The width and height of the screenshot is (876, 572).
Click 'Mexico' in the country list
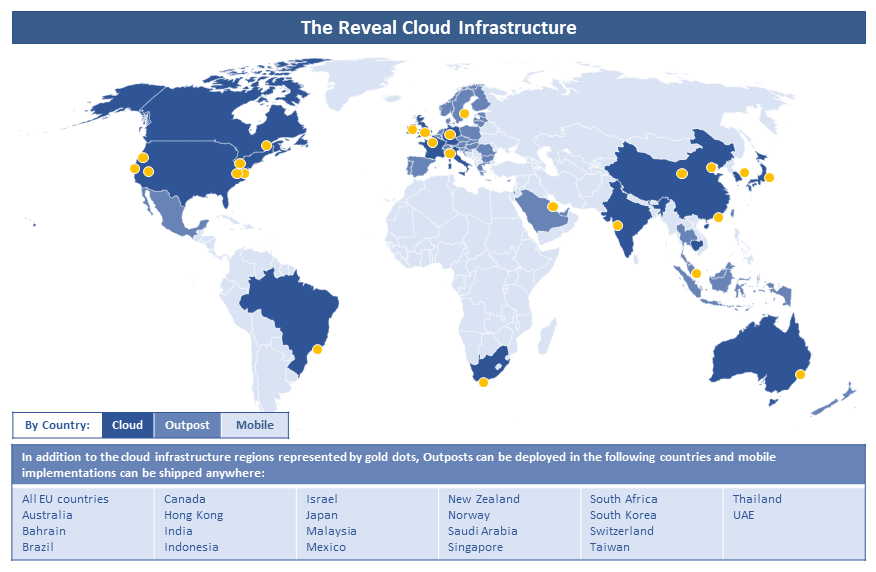pyautogui.click(x=326, y=547)
